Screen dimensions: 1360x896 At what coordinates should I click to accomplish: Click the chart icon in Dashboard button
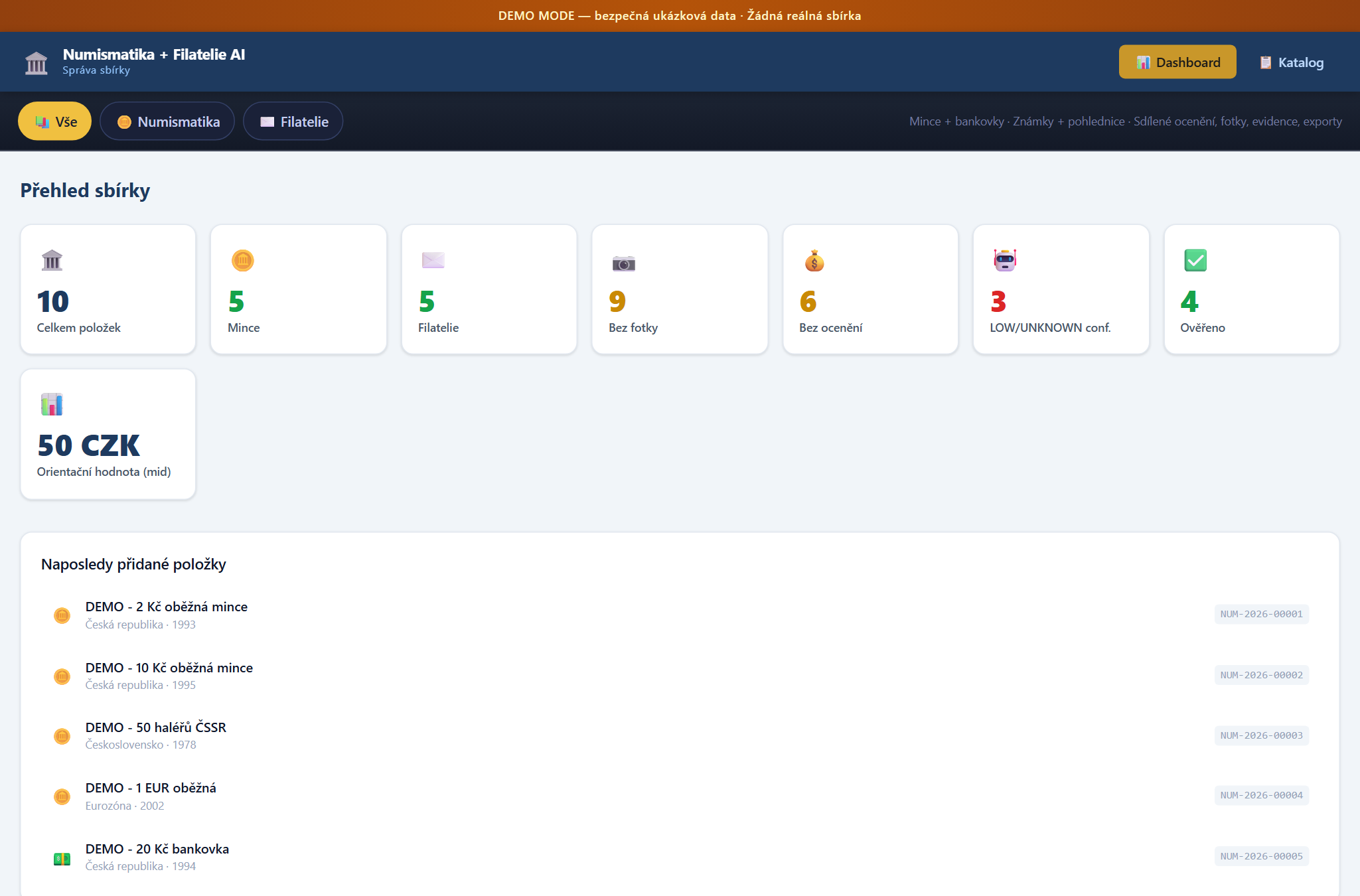click(1143, 62)
